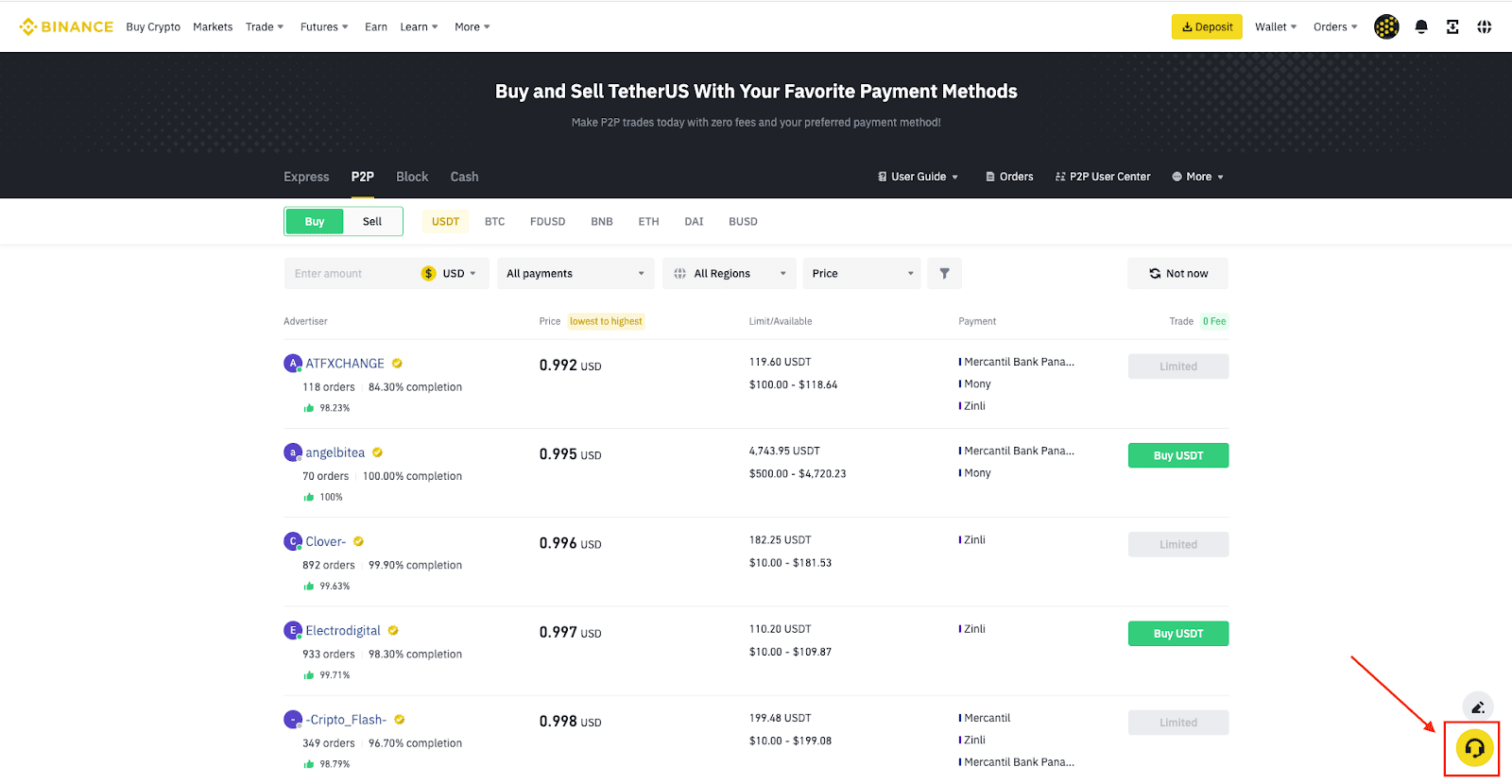Click ATFXCHANGE advertiser avatar

click(x=293, y=363)
